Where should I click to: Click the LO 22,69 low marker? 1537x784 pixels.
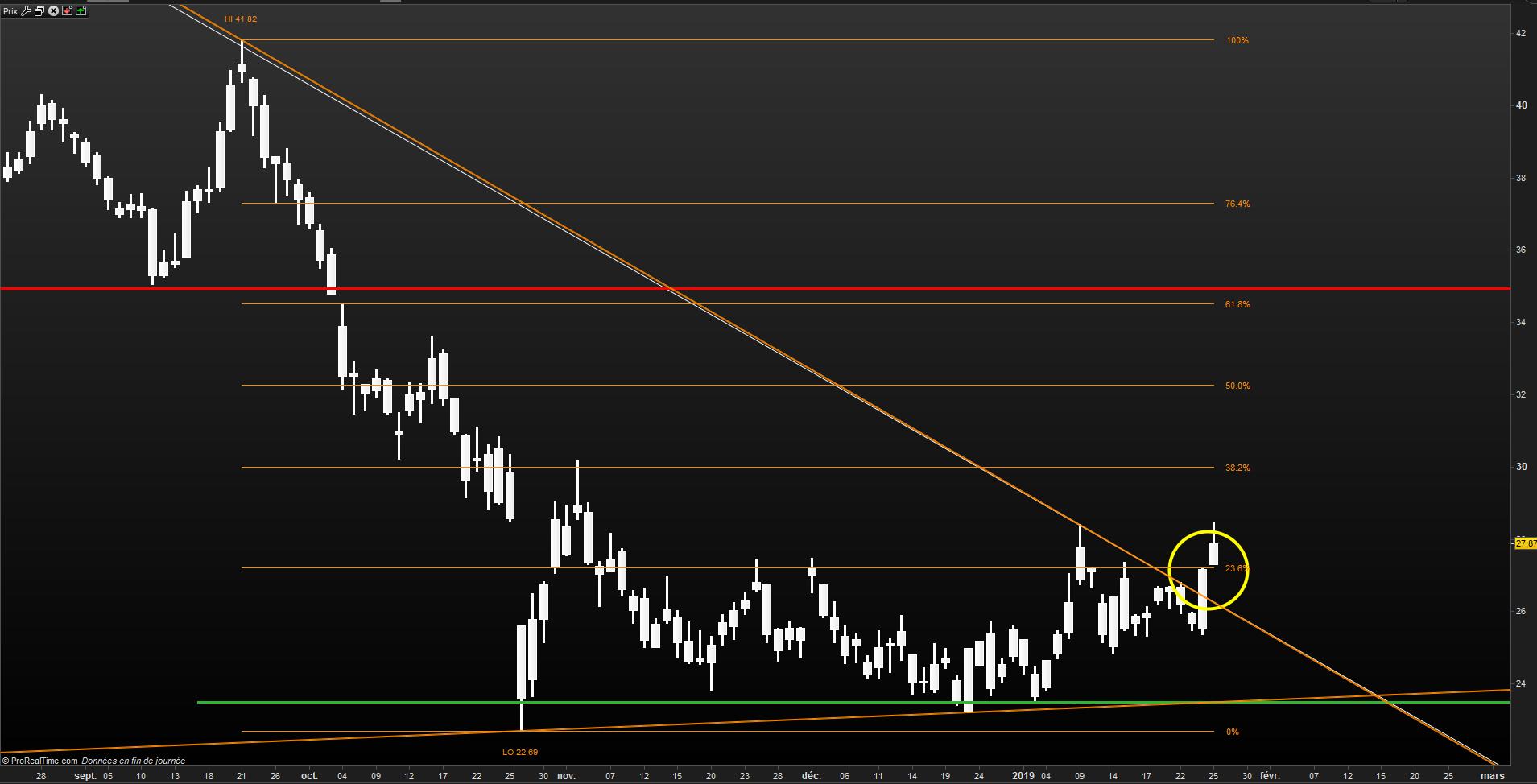520,752
